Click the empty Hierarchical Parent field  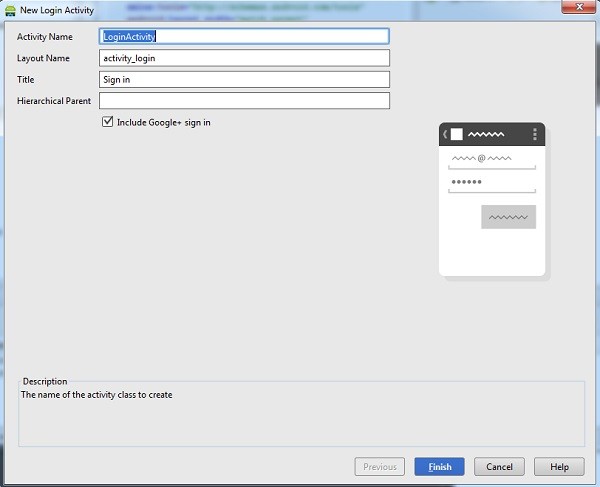click(244, 101)
